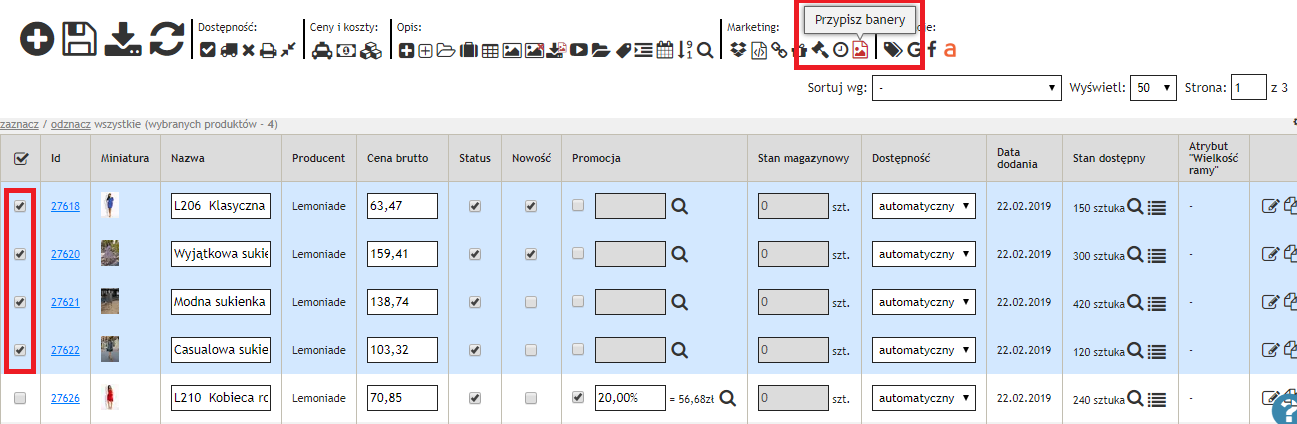This screenshot has width=1297, height=424.
Task: Open the Wyświetl items-per-page dropdown
Action: (1153, 88)
